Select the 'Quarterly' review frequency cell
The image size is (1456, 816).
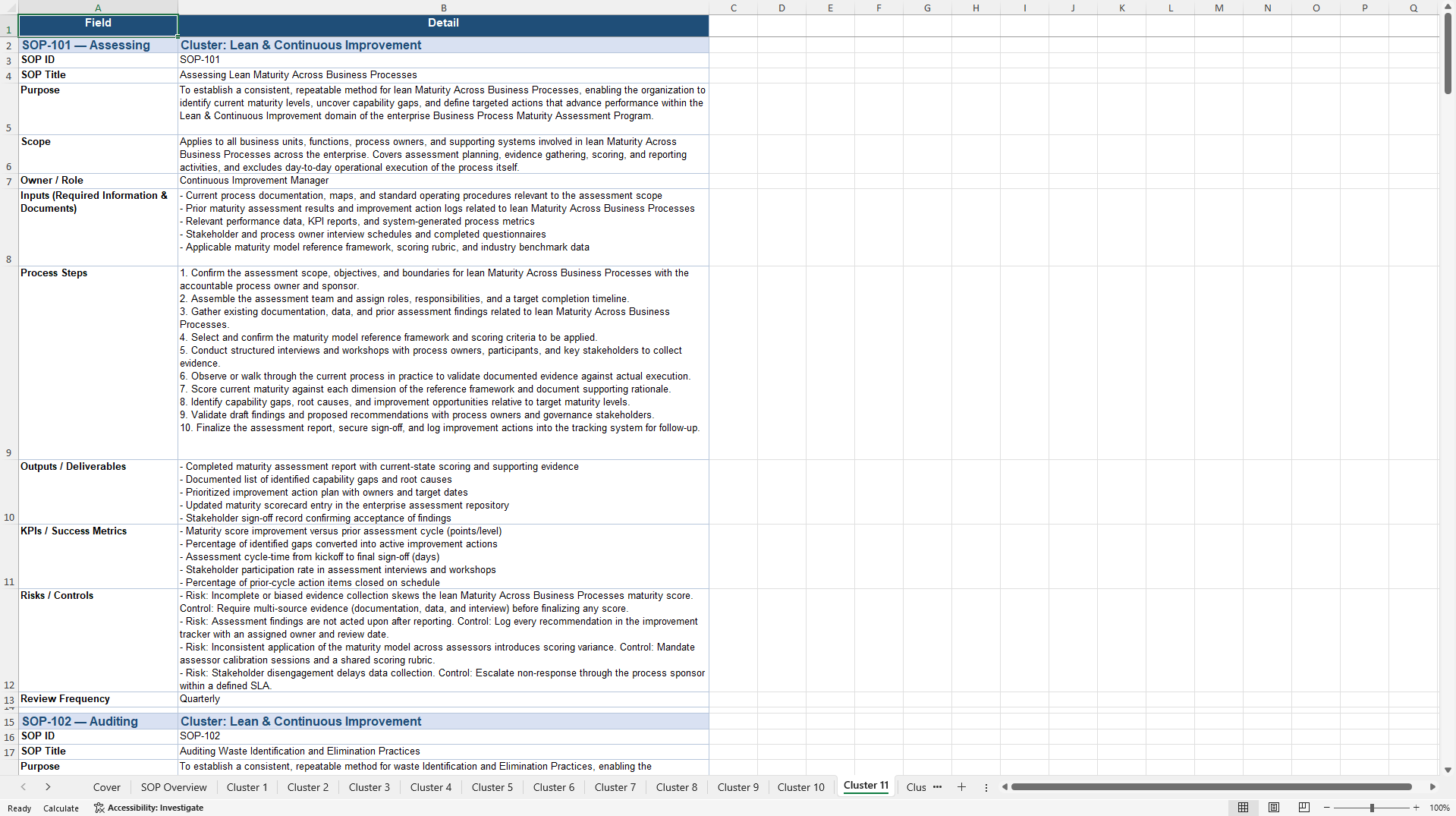(x=444, y=699)
